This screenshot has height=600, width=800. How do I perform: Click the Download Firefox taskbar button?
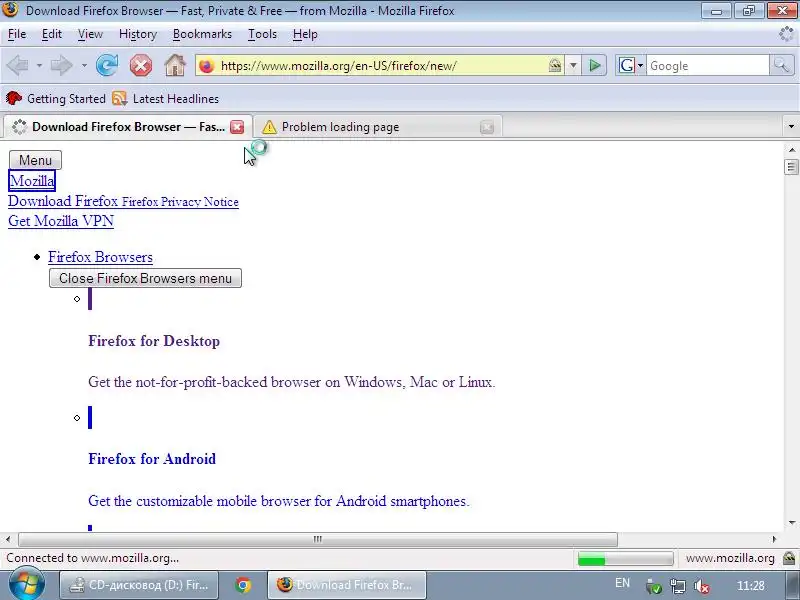tap(347, 585)
